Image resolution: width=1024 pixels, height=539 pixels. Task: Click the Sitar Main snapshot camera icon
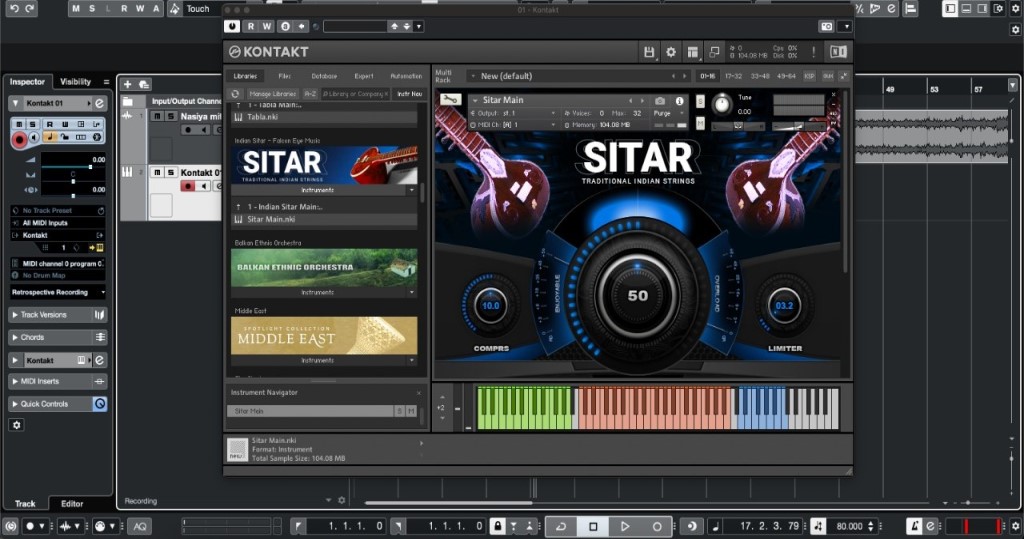coord(660,101)
